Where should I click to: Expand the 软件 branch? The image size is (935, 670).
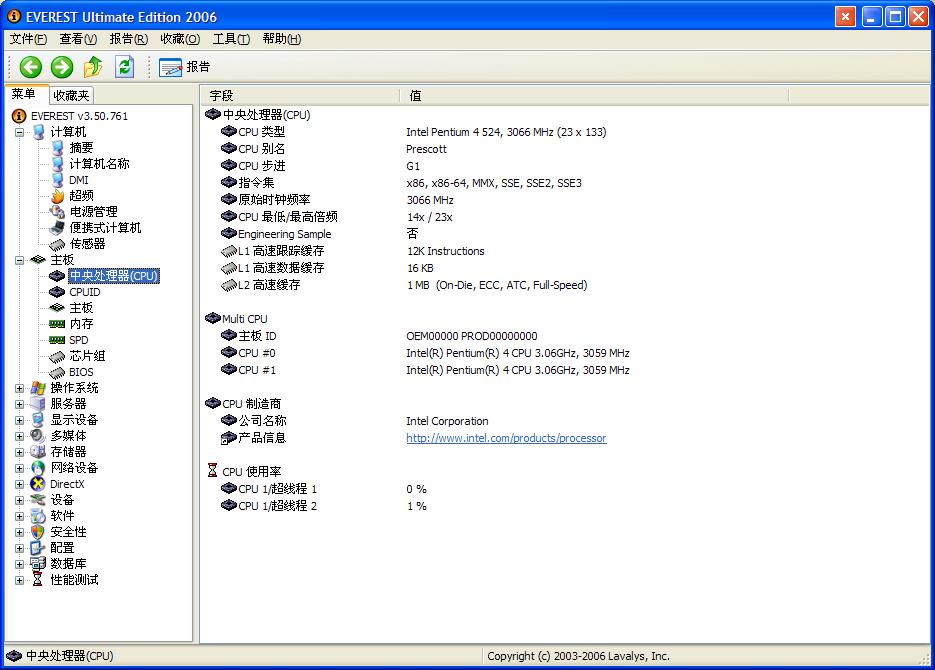(x=20, y=516)
